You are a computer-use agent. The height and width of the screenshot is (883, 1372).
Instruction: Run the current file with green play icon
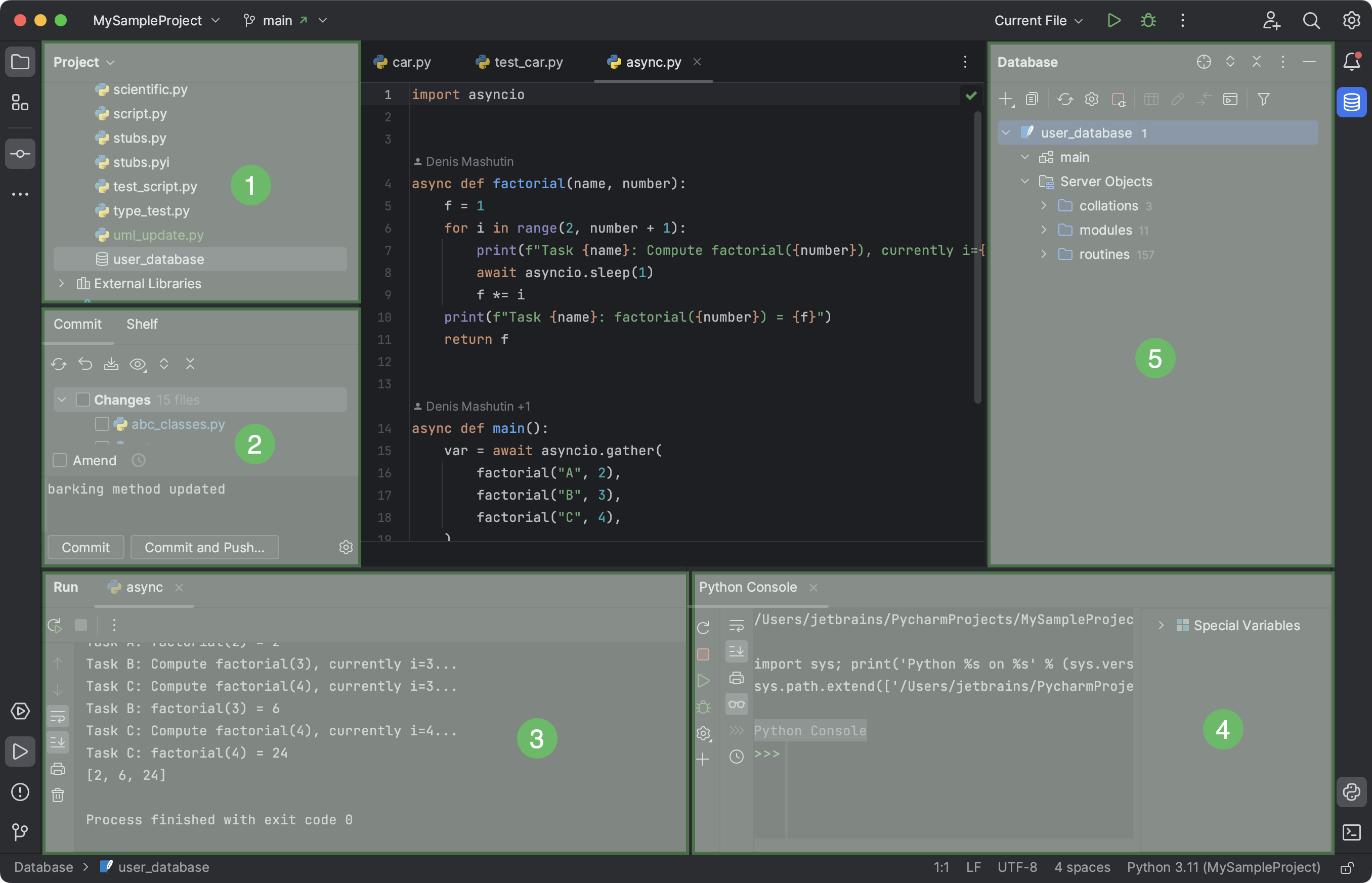(1113, 20)
